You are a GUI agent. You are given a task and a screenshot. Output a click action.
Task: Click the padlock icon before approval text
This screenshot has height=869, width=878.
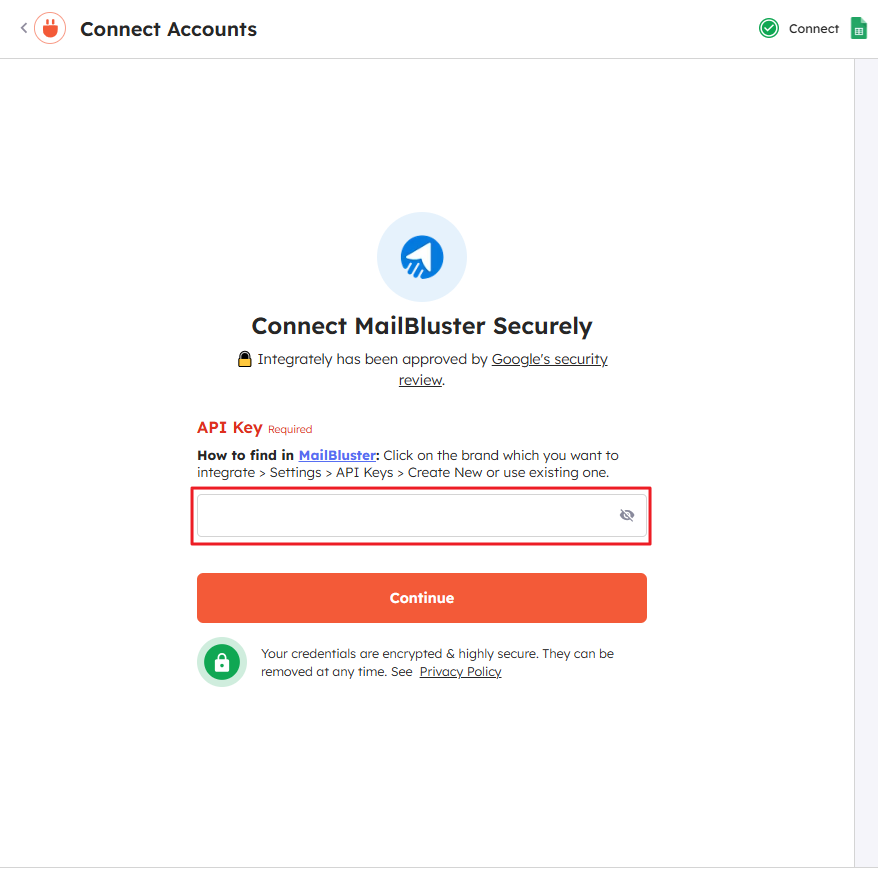tap(245, 358)
